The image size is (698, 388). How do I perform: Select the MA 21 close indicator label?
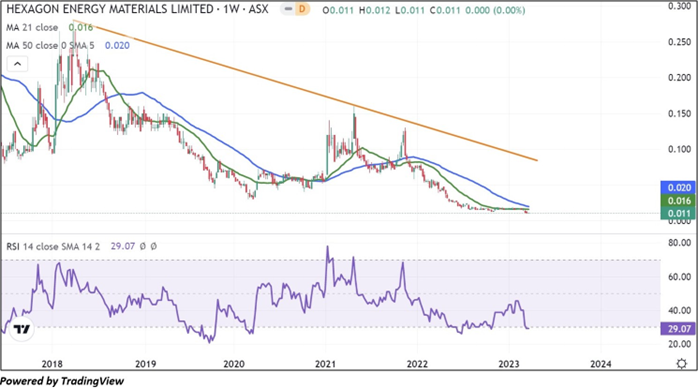(x=32, y=28)
